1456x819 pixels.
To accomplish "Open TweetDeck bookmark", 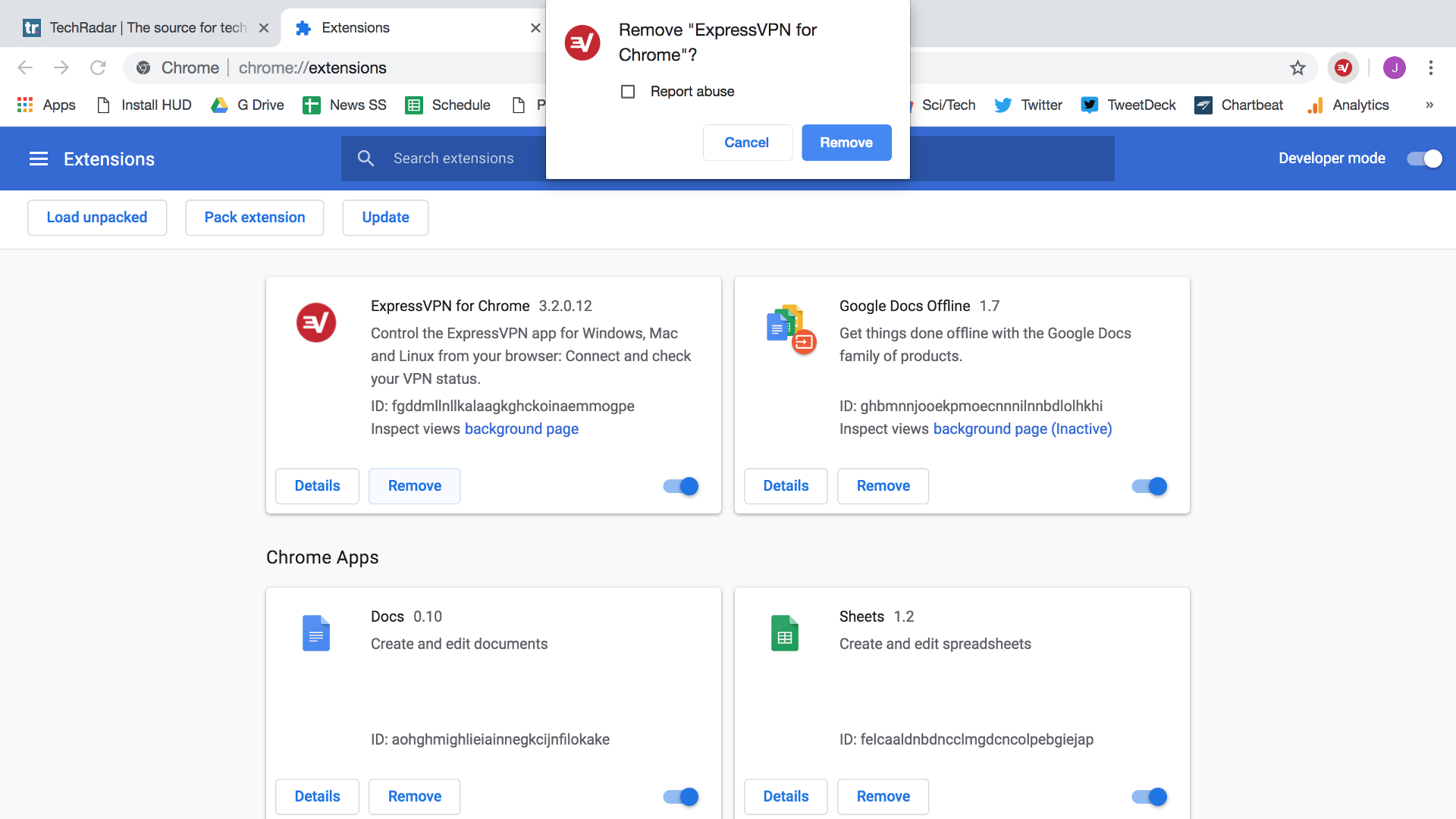I will [1128, 105].
